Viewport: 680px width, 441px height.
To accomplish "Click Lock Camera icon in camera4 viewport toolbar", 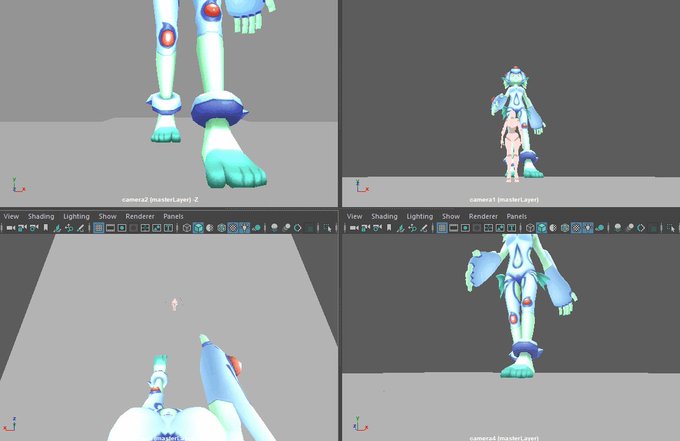I will click(366, 228).
